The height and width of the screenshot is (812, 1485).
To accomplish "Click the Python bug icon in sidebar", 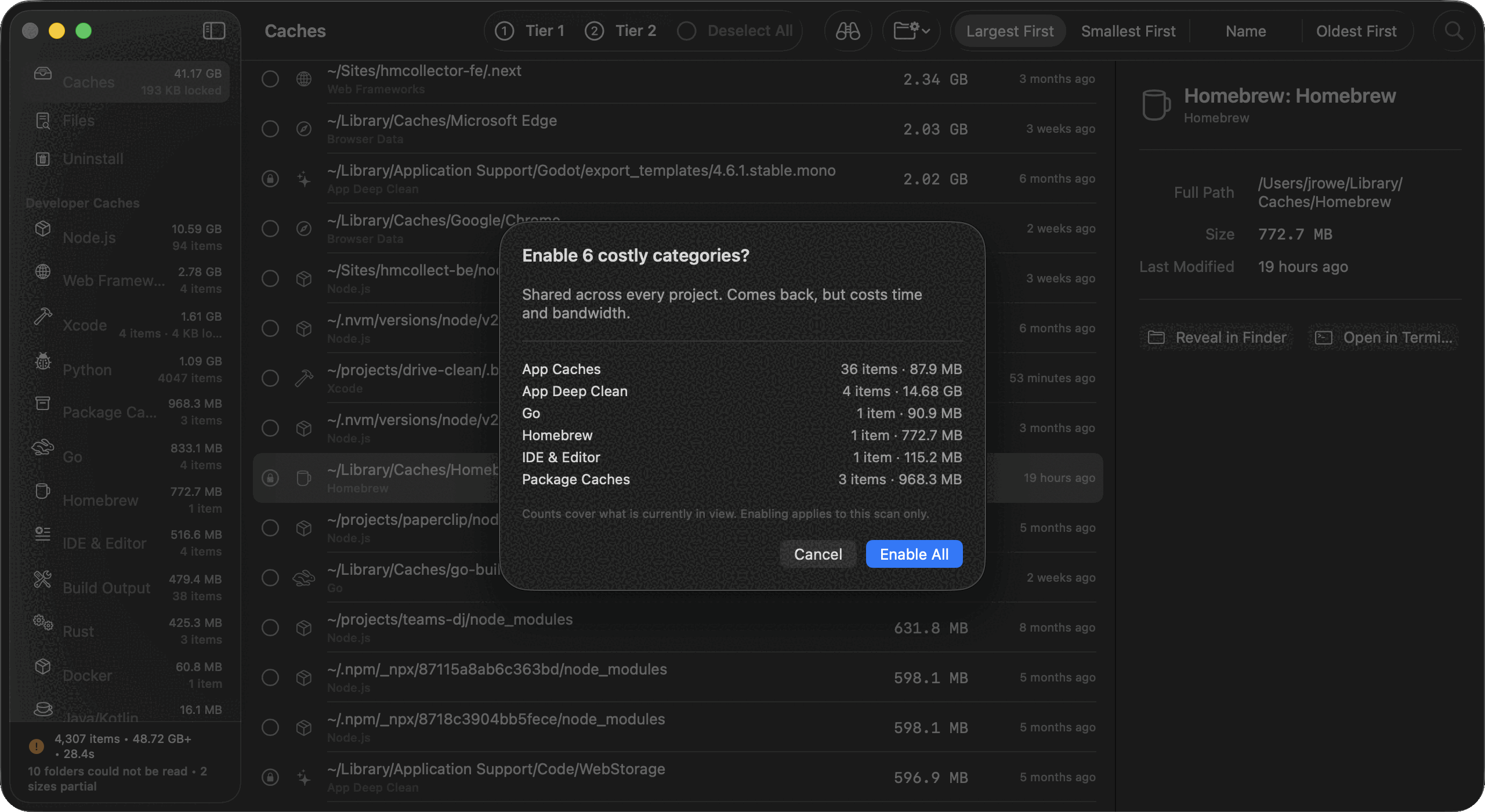I will coord(43,361).
